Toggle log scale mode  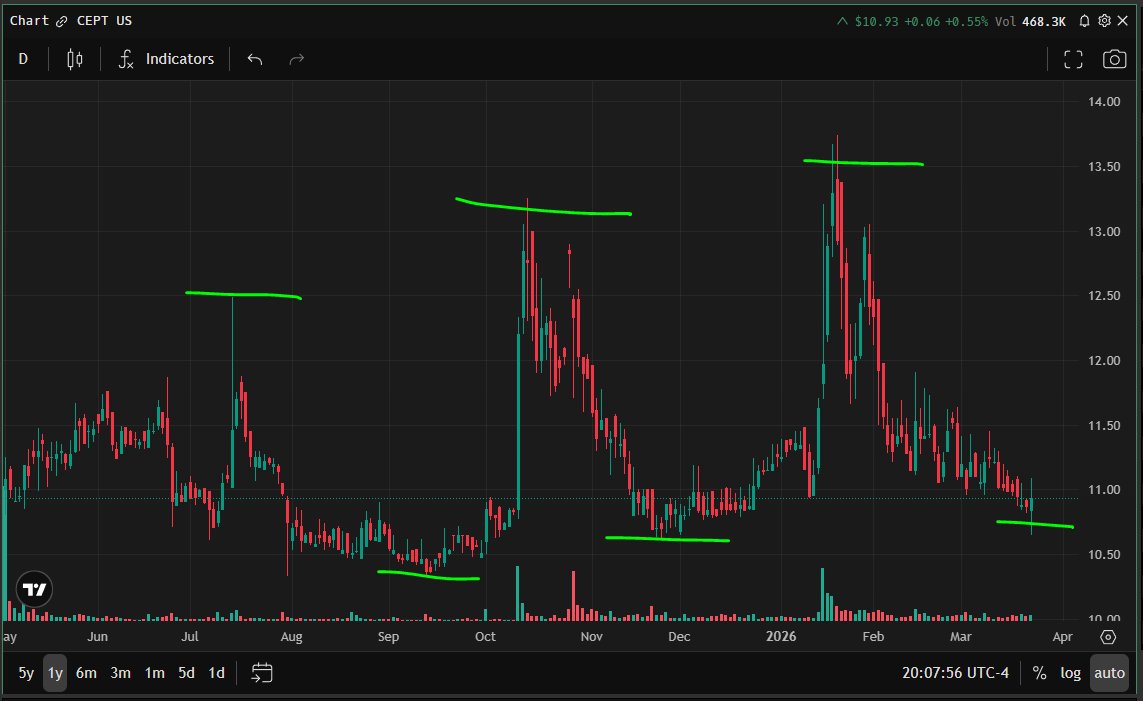(x=1070, y=673)
